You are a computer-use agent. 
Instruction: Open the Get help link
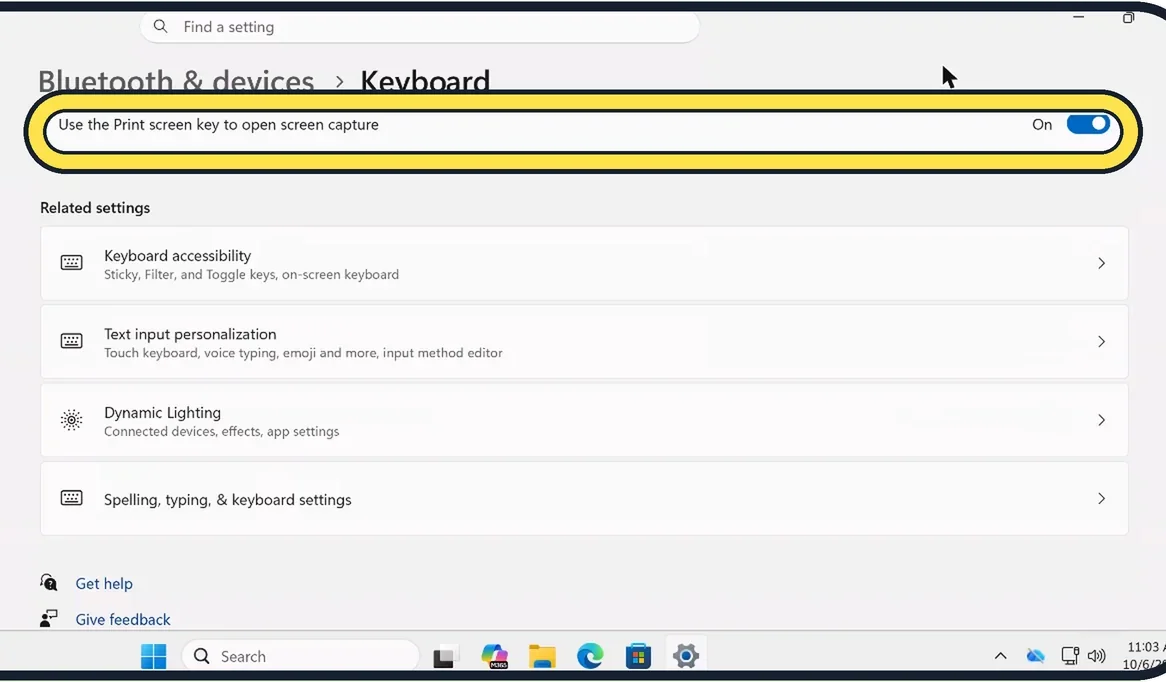pyautogui.click(x=104, y=584)
